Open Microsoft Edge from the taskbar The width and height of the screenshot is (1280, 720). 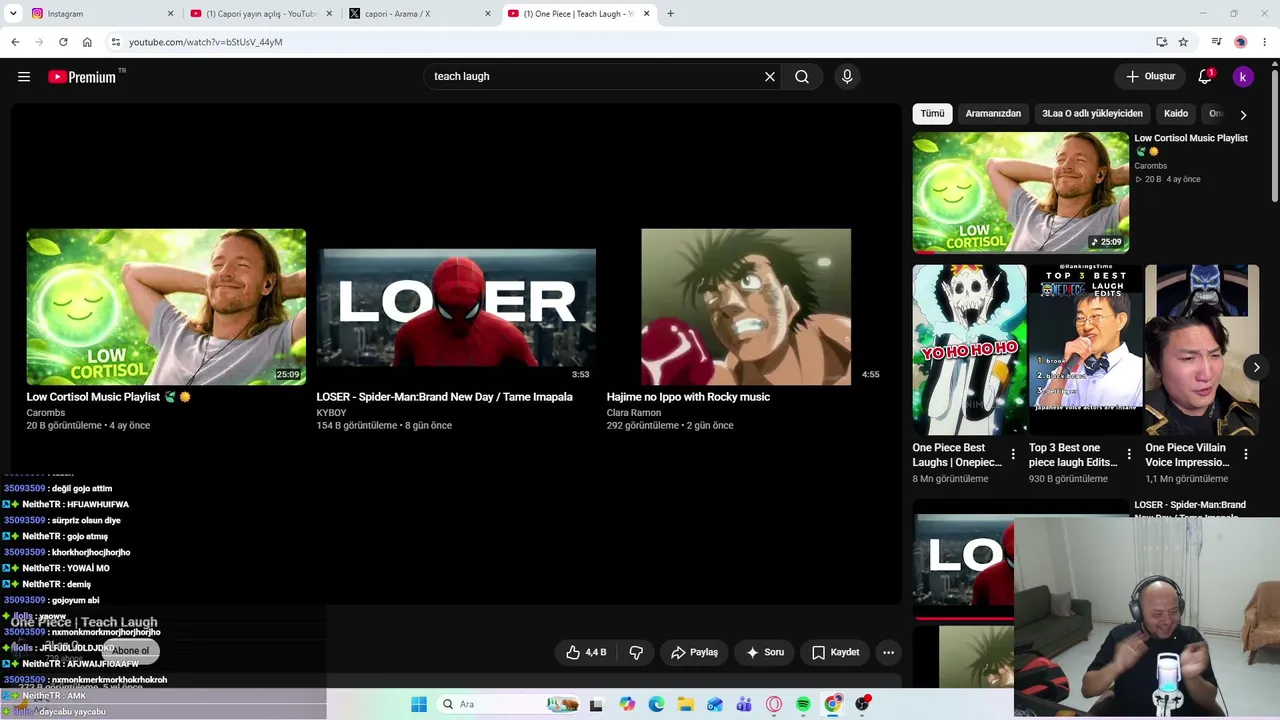[x=656, y=704]
